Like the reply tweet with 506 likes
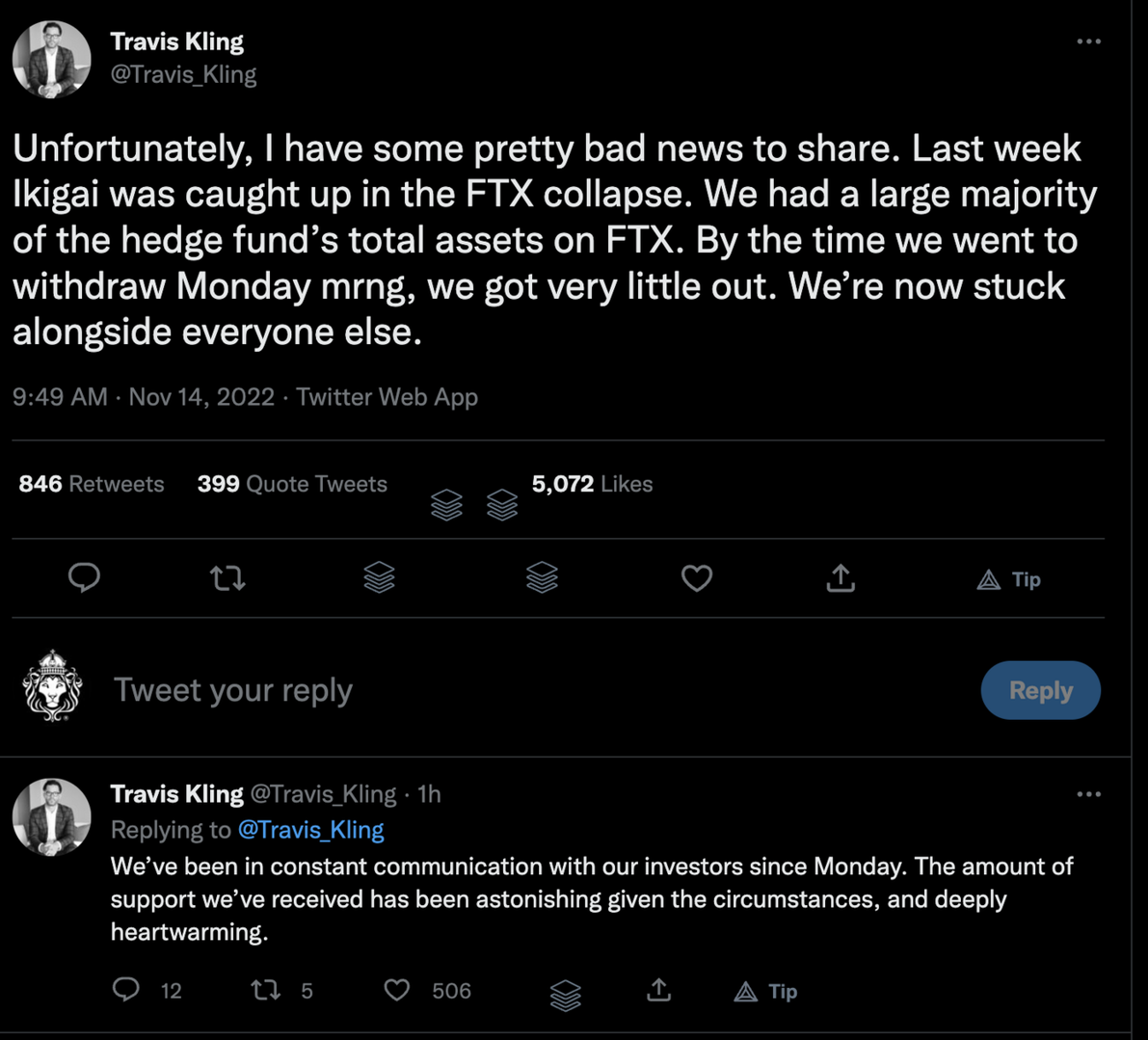1148x1040 pixels. pos(397,990)
